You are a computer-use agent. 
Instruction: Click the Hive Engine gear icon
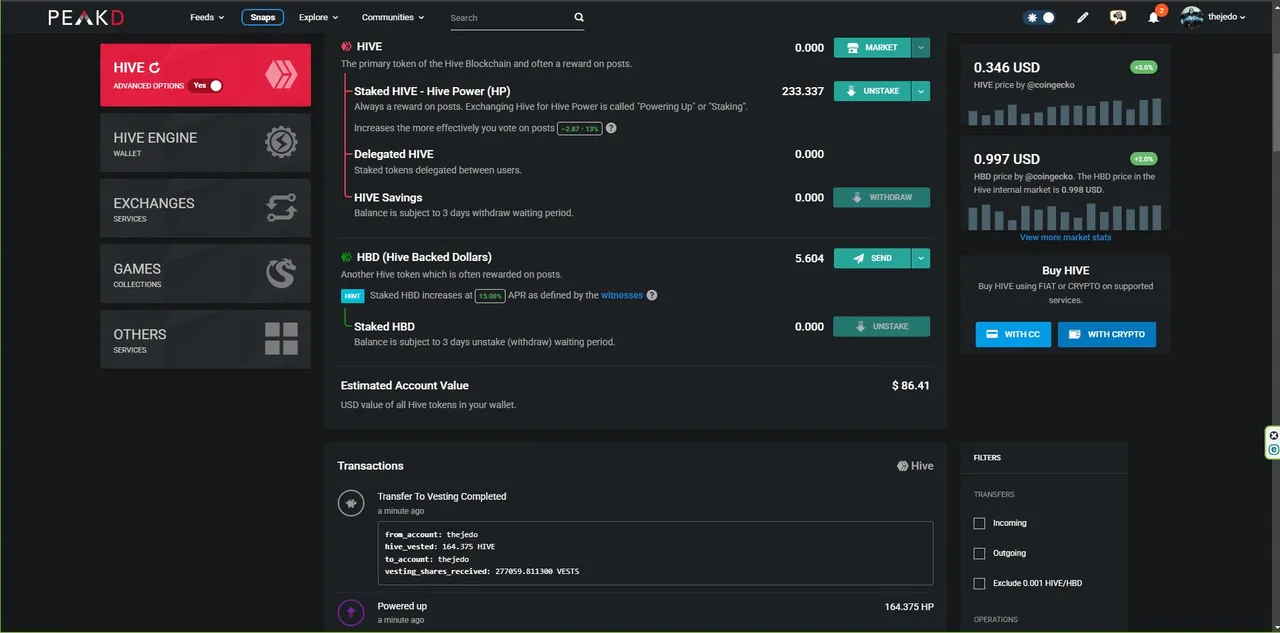click(x=281, y=143)
